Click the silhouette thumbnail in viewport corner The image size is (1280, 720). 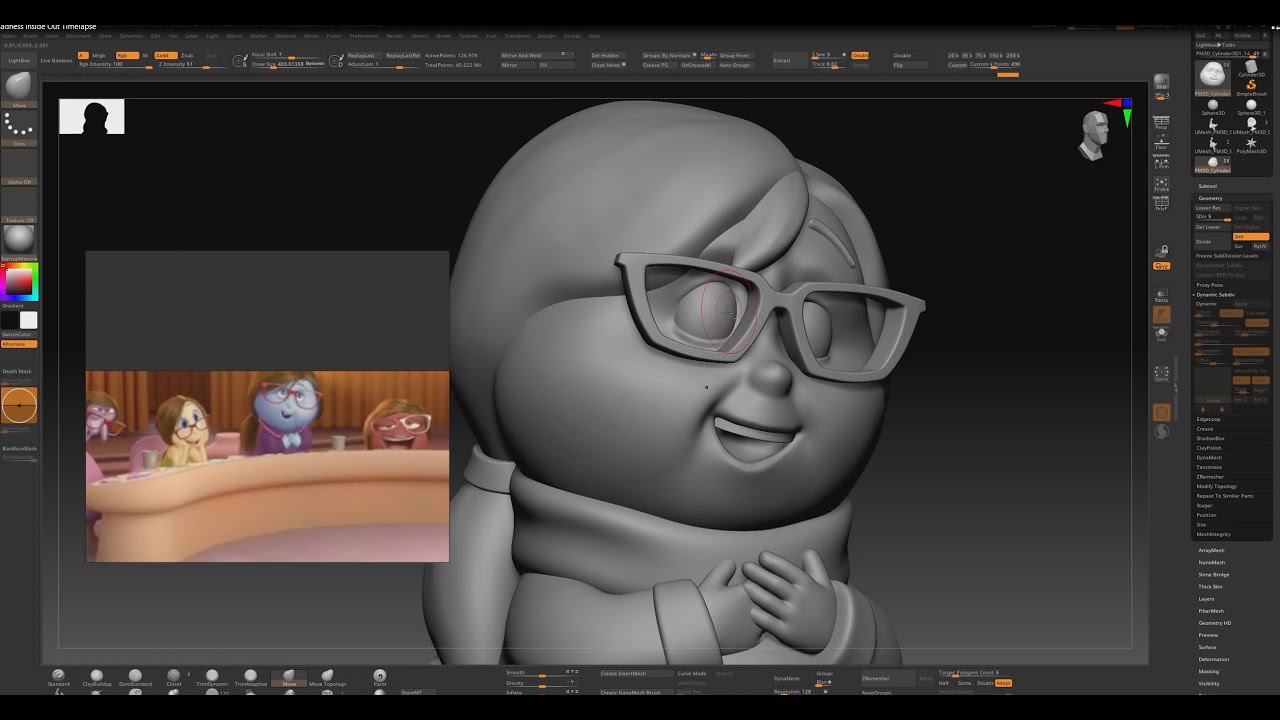tap(91, 116)
